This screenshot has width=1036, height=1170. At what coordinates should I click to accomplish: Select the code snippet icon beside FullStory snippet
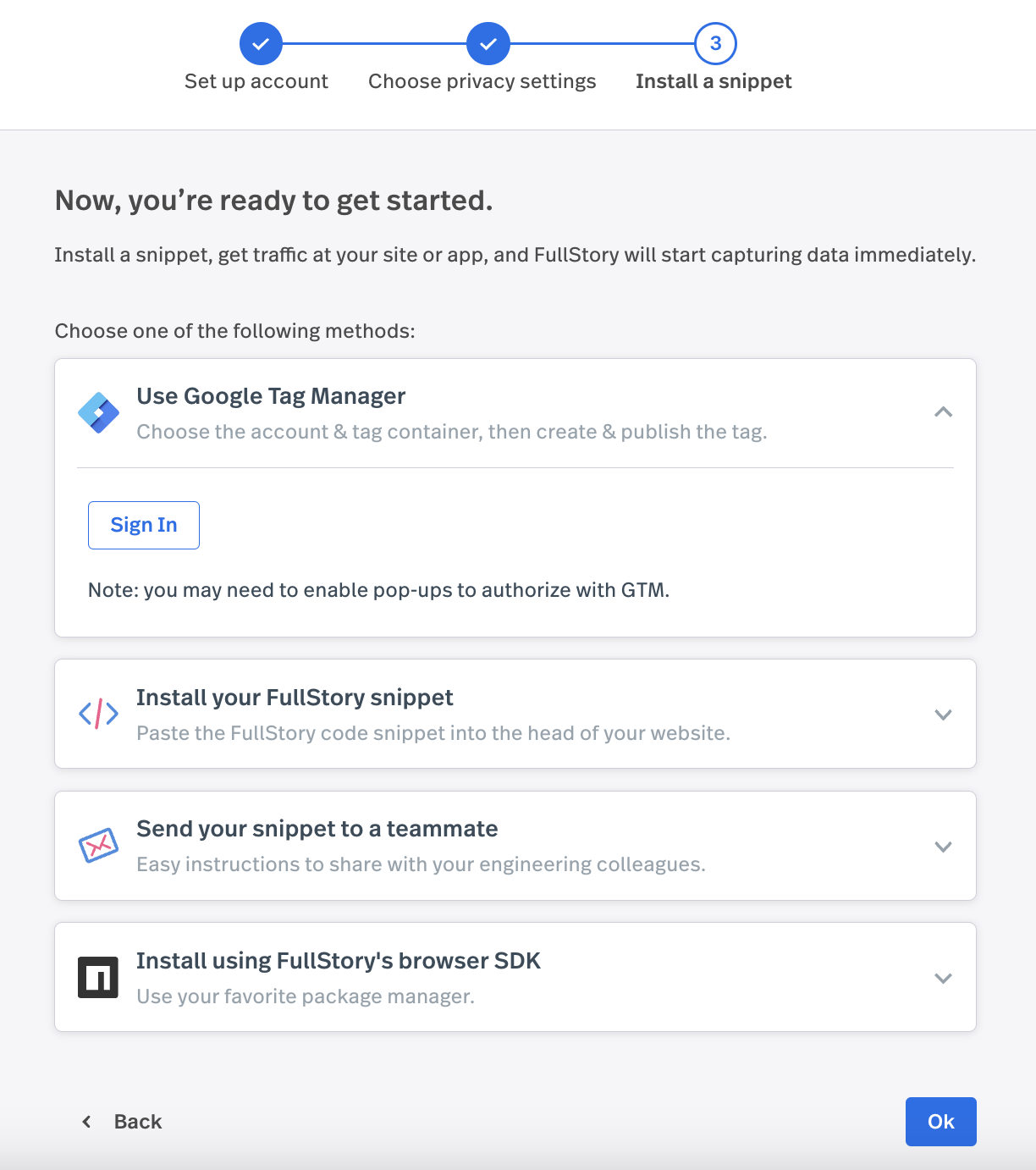click(x=98, y=714)
